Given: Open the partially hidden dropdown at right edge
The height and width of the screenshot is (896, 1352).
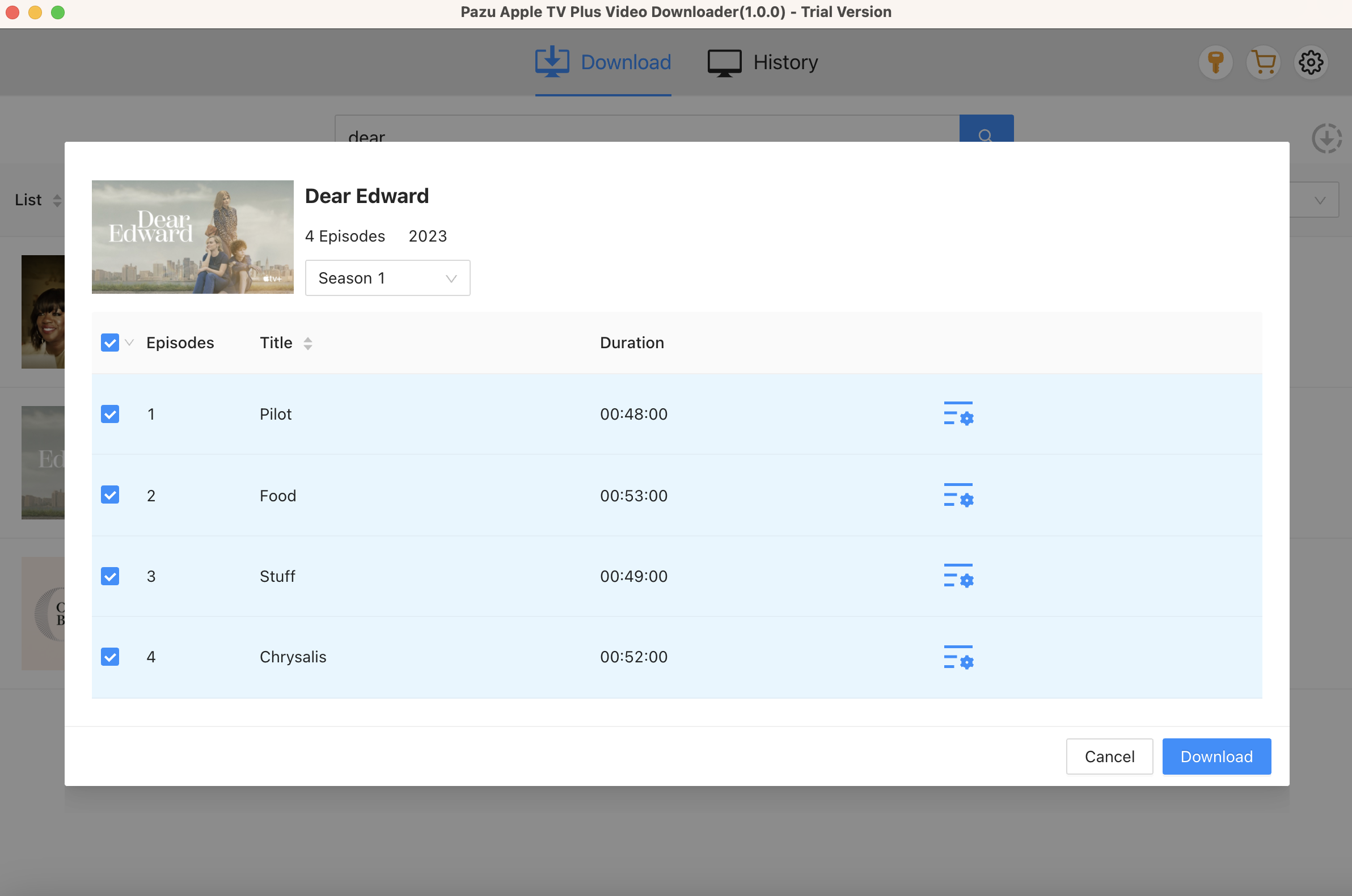Looking at the screenshot, I should pos(1314,200).
